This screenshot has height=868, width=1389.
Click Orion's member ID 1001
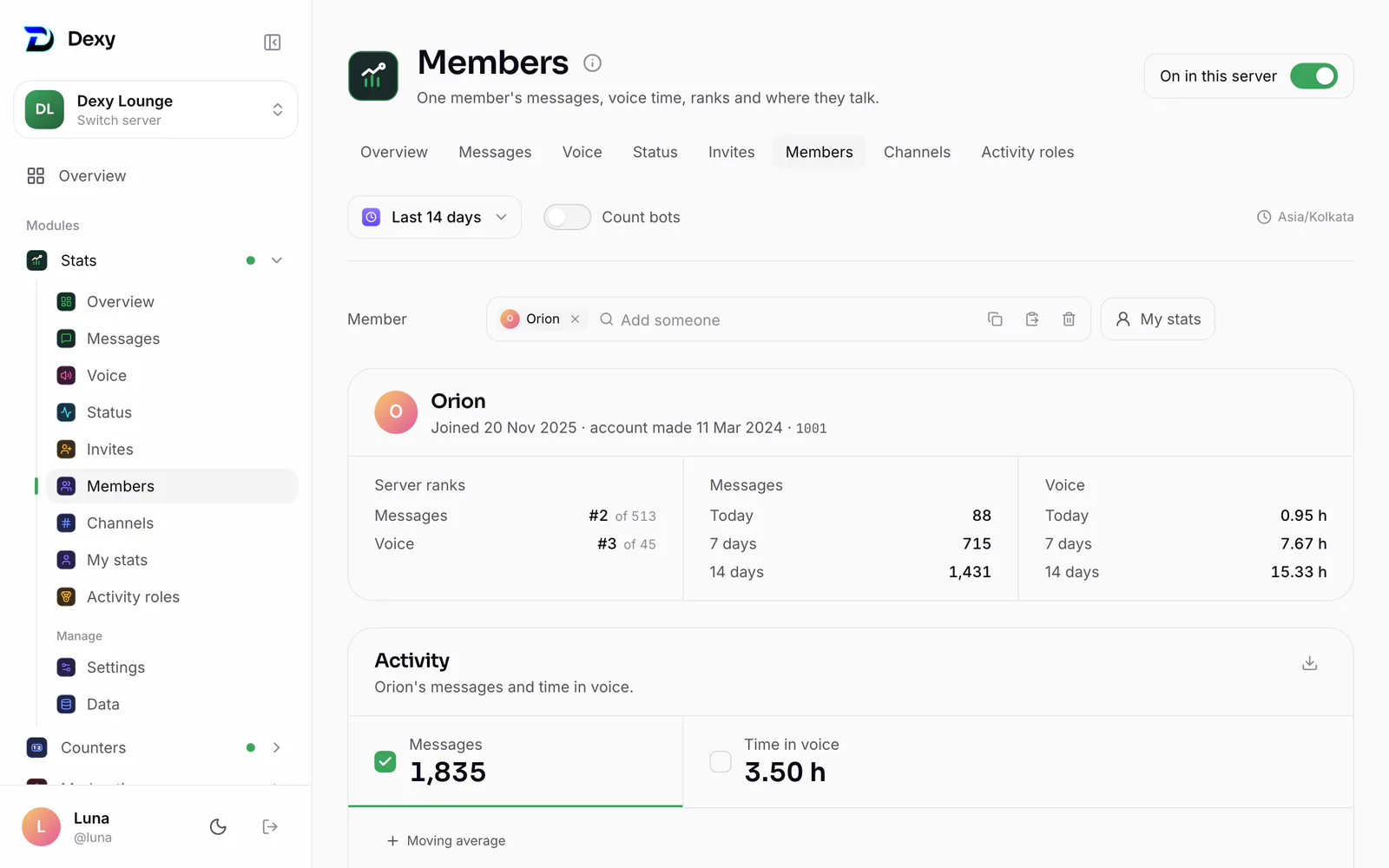(x=811, y=429)
